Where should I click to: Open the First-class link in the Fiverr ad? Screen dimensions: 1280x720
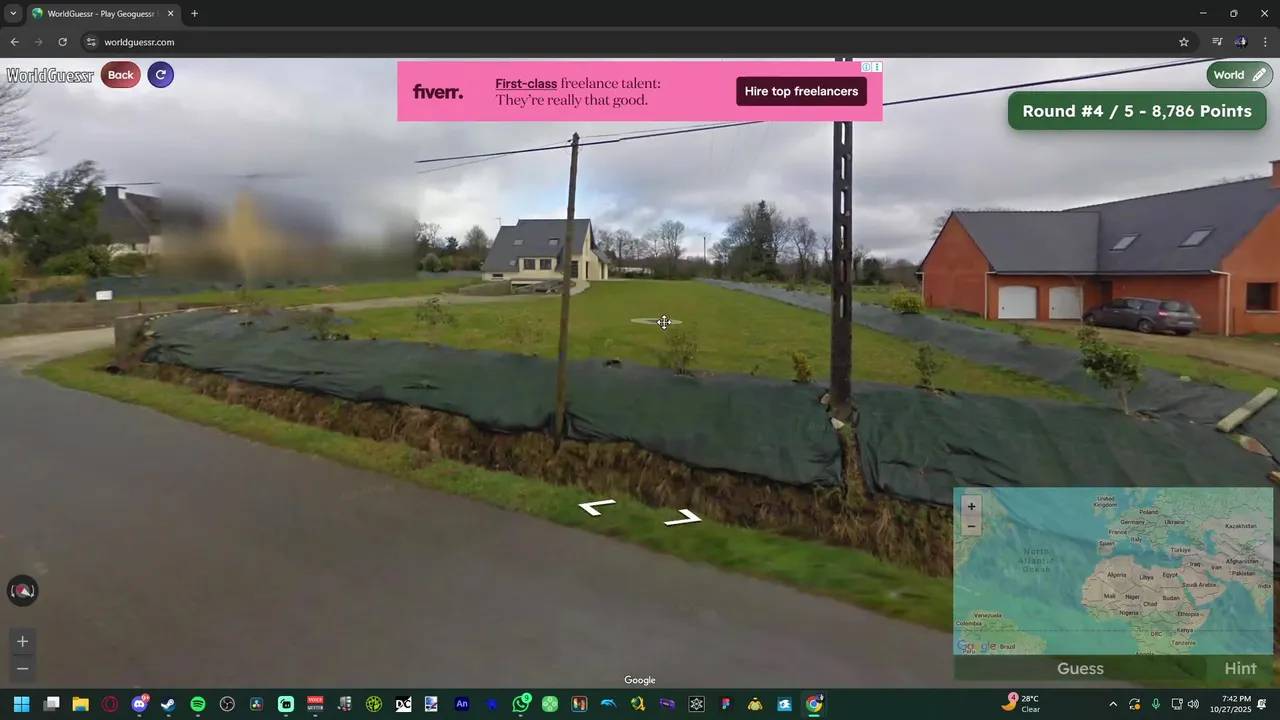pos(526,84)
